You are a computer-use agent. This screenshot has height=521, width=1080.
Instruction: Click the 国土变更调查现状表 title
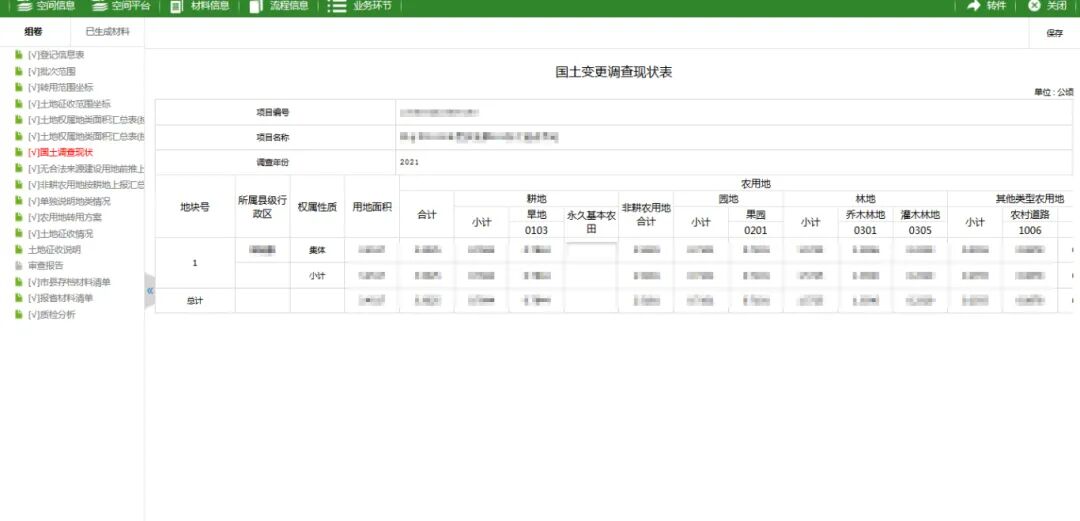pos(614,72)
